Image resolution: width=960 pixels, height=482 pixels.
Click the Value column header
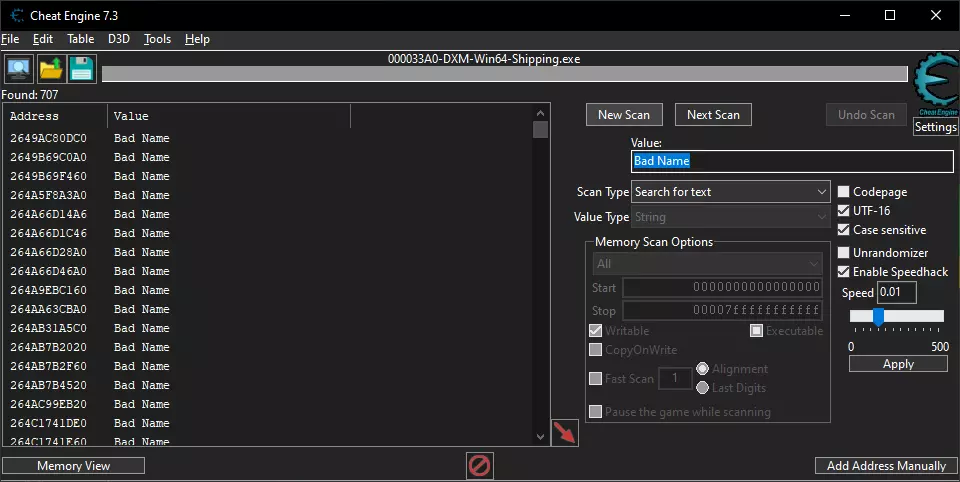(229, 116)
